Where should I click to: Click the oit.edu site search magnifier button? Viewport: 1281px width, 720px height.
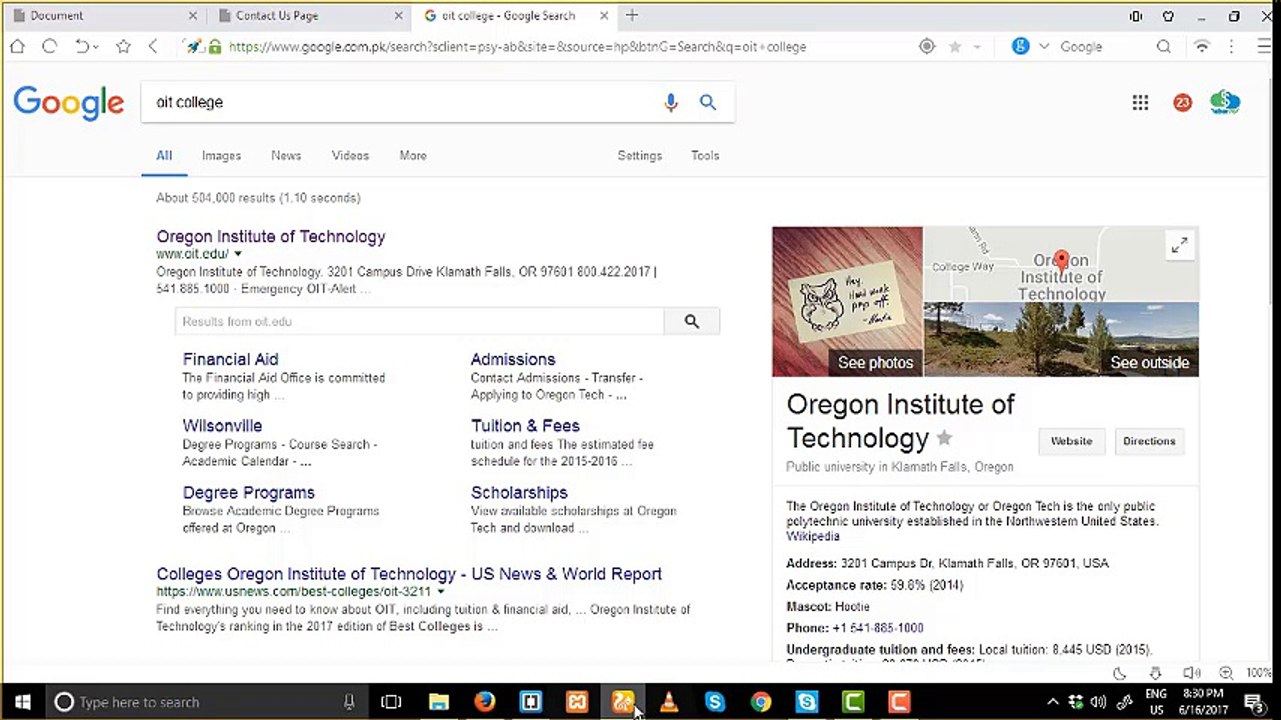[x=691, y=321]
